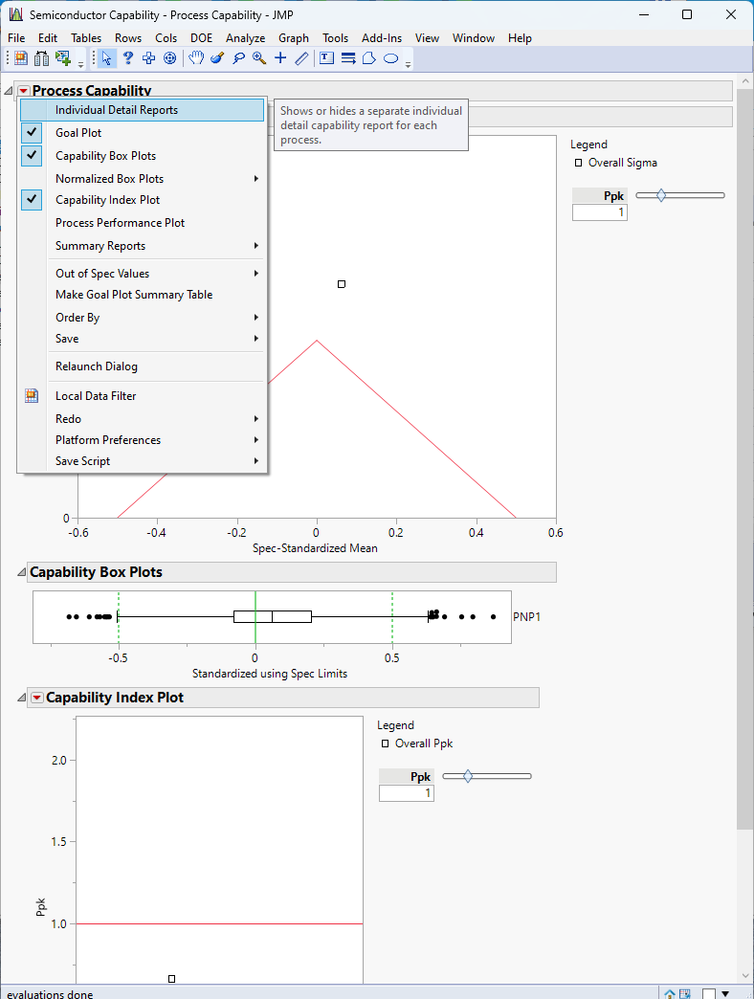The image size is (754, 999).
Task: Toggle the Goal Plot checkmark
Action: pyautogui.click(x=32, y=133)
